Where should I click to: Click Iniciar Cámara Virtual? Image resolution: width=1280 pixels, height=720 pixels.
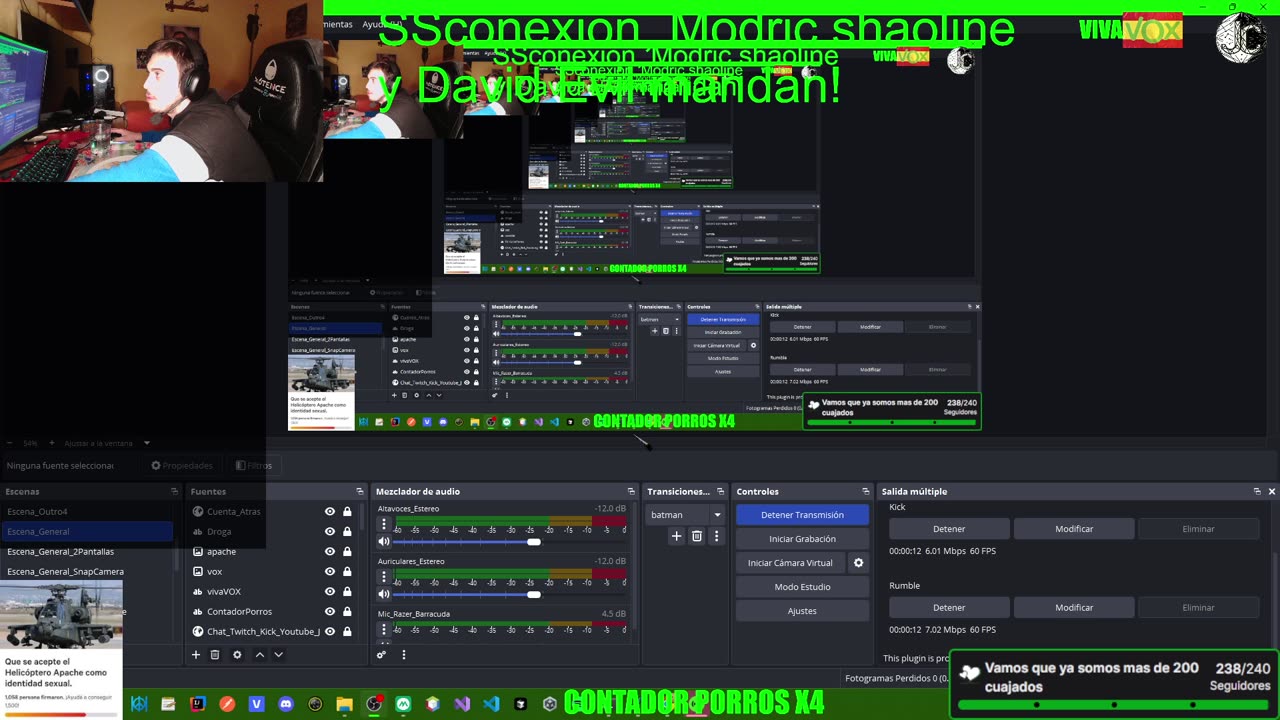pyautogui.click(x=790, y=563)
